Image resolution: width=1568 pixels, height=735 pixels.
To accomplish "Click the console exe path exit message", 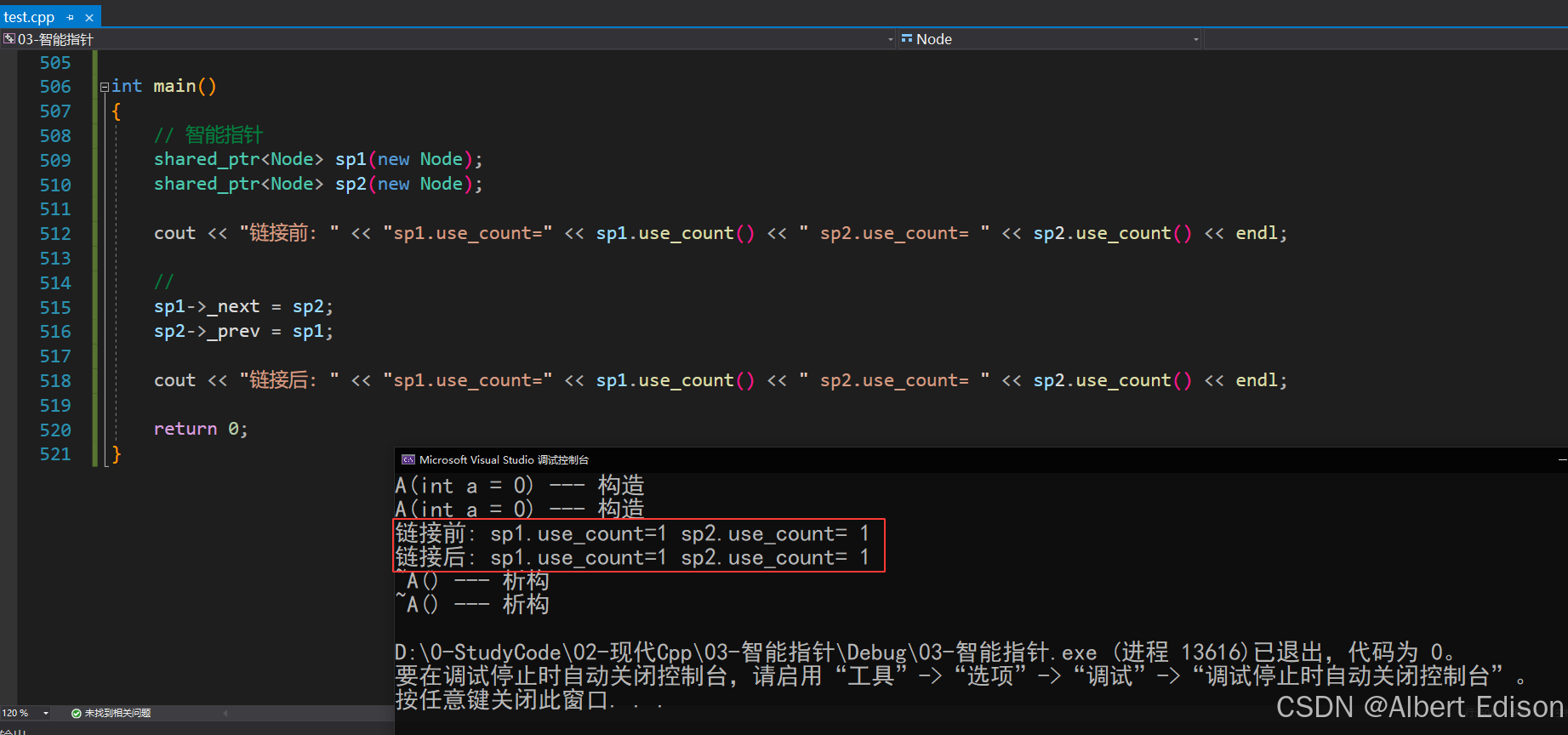I will pos(926,652).
